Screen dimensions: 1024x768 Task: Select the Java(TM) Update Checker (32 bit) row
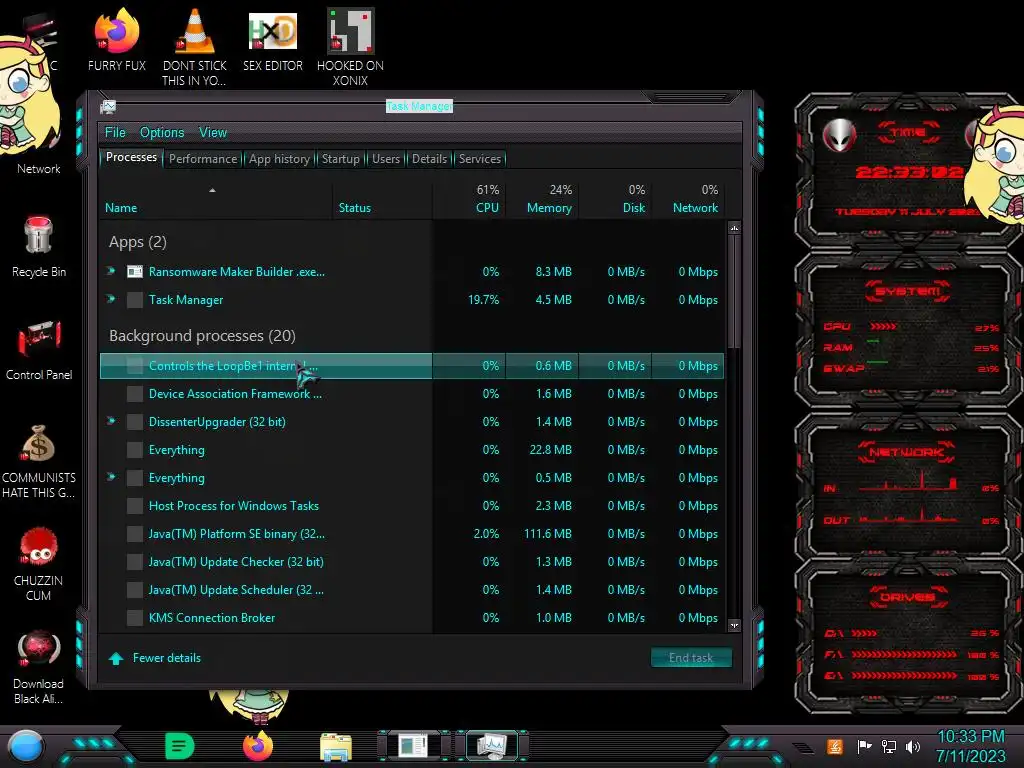coord(412,562)
